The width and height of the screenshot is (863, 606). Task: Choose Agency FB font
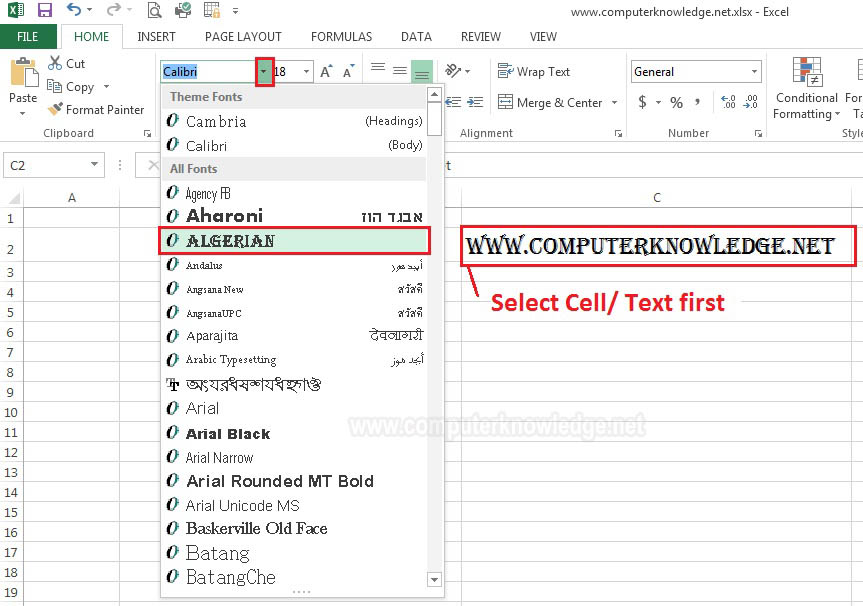(x=294, y=193)
